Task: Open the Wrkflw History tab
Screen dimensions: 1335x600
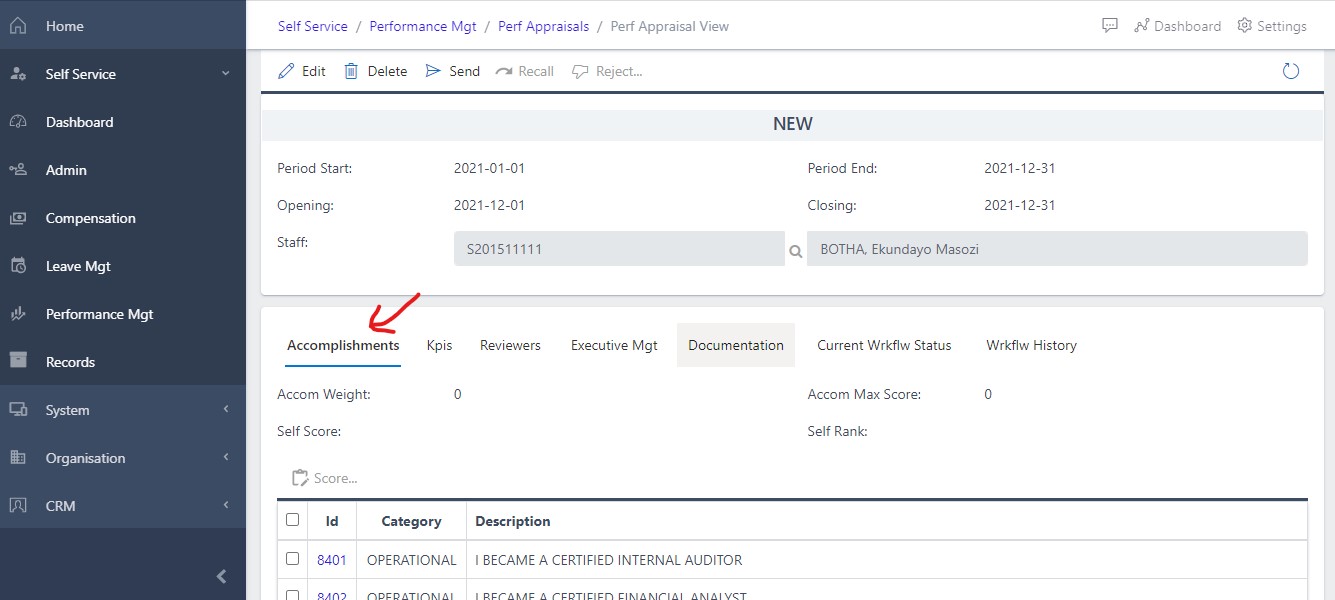Action: point(1030,344)
